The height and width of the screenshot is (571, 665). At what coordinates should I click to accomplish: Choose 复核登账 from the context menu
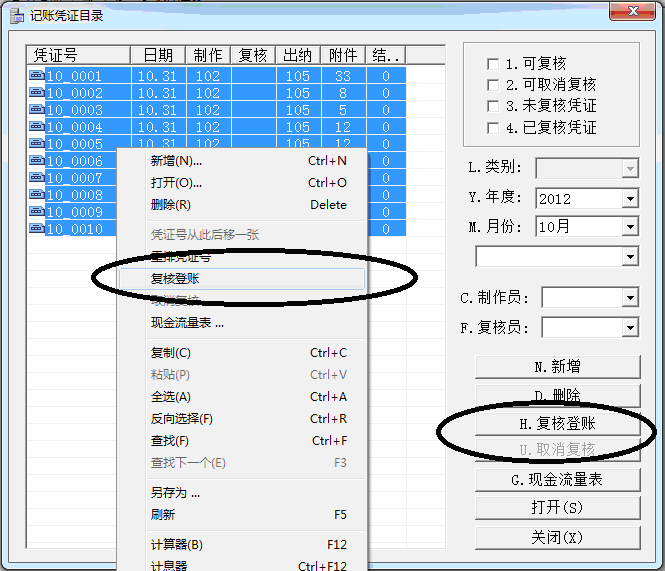[x=175, y=279]
